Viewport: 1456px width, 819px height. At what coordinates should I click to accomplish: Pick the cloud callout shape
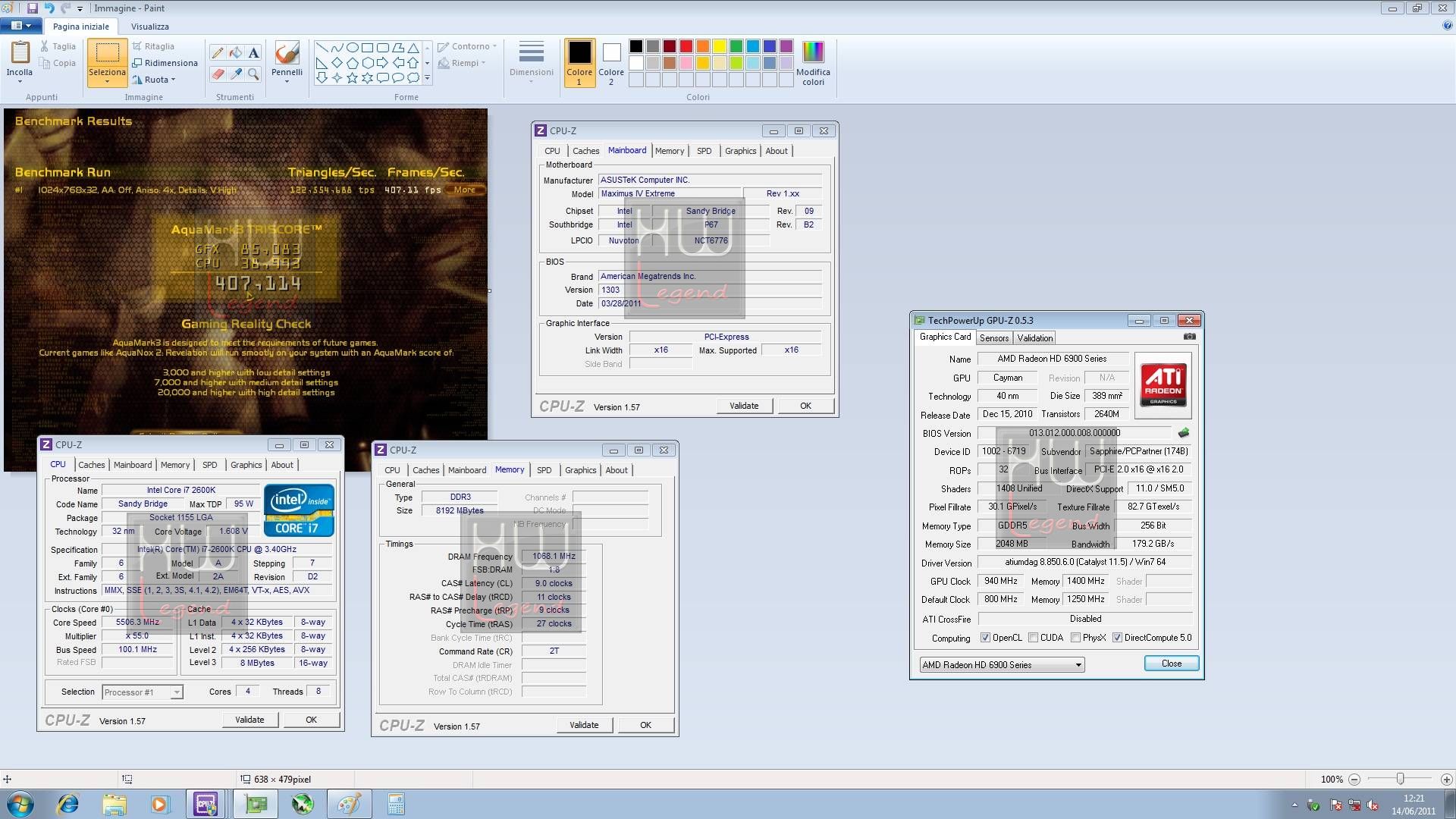coord(413,77)
